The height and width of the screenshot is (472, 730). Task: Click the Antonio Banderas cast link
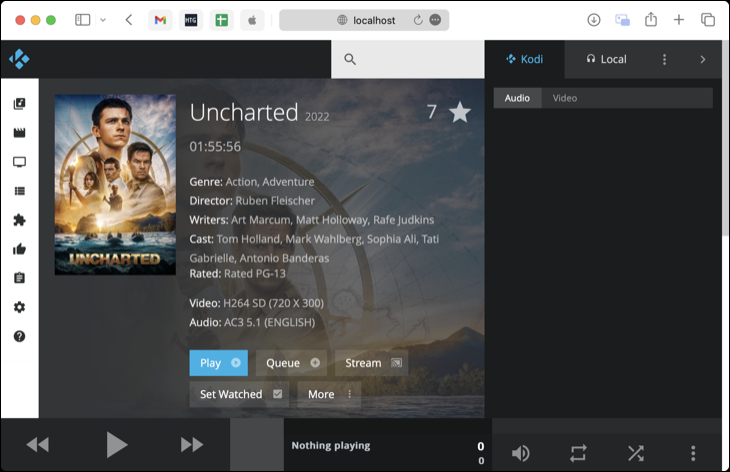[x=285, y=258]
